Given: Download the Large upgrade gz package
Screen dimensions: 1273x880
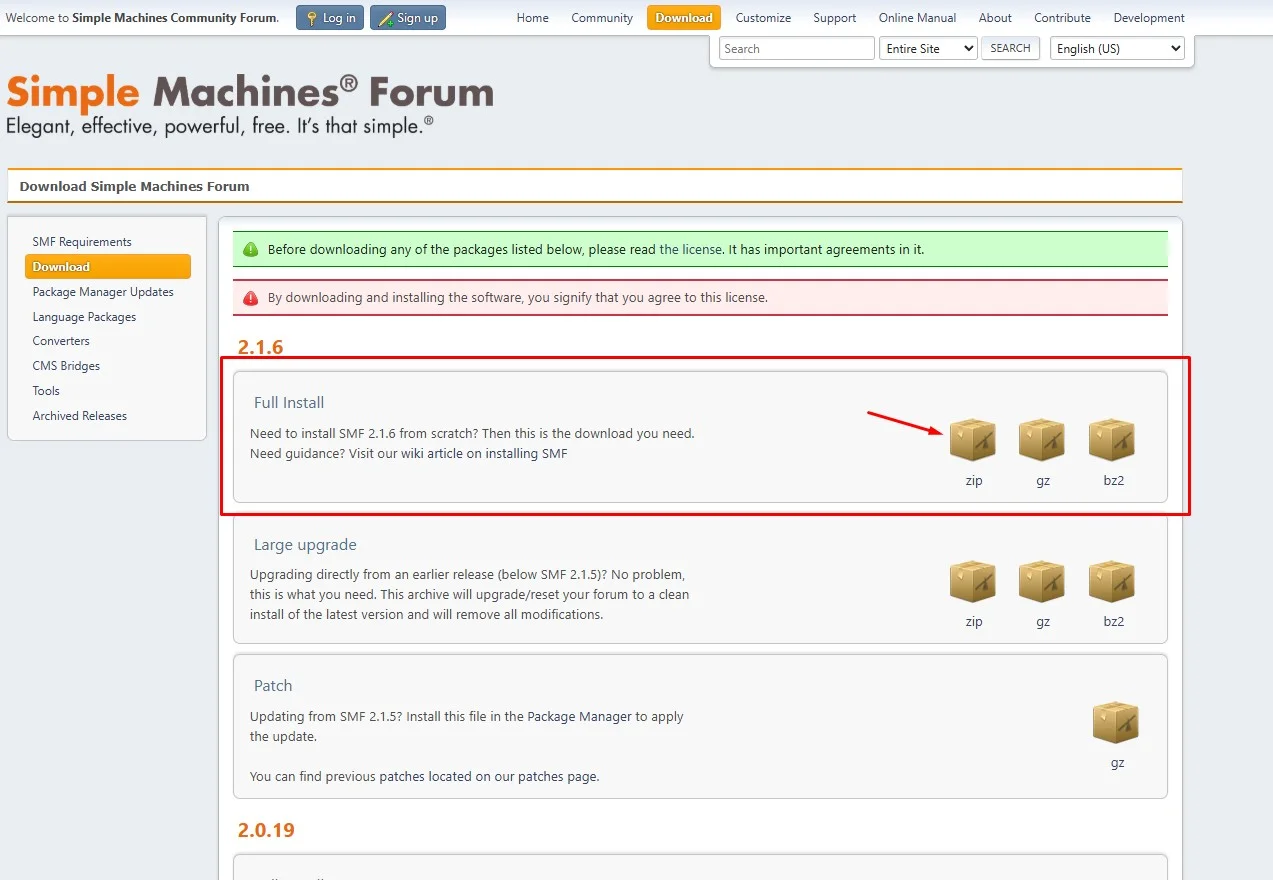Looking at the screenshot, I should tap(1043, 581).
